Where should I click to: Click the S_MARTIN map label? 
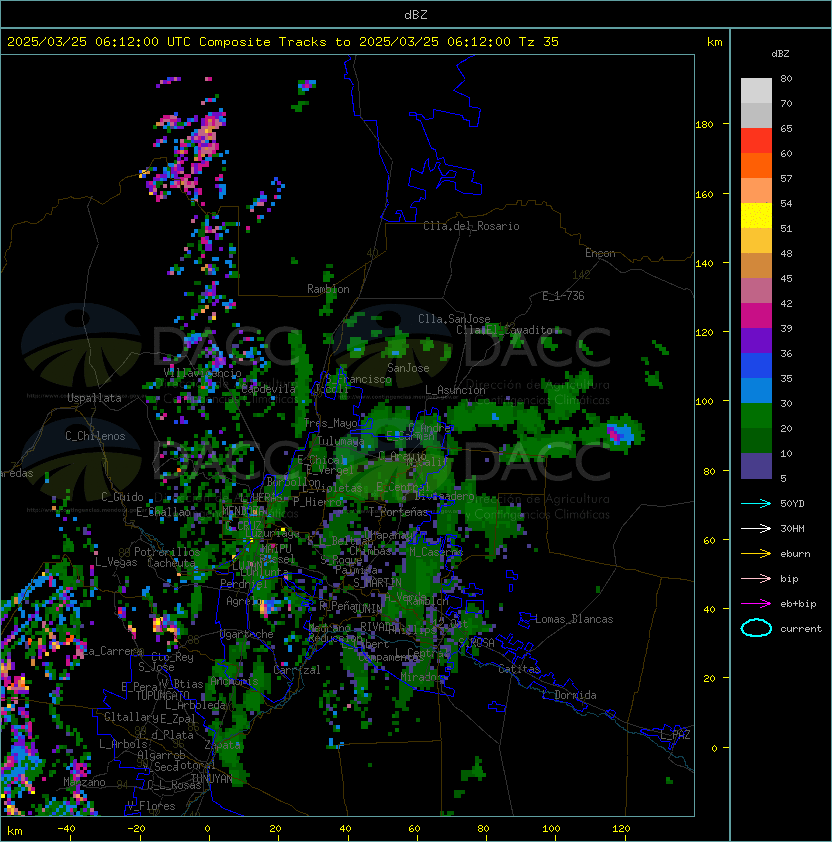(x=377, y=583)
